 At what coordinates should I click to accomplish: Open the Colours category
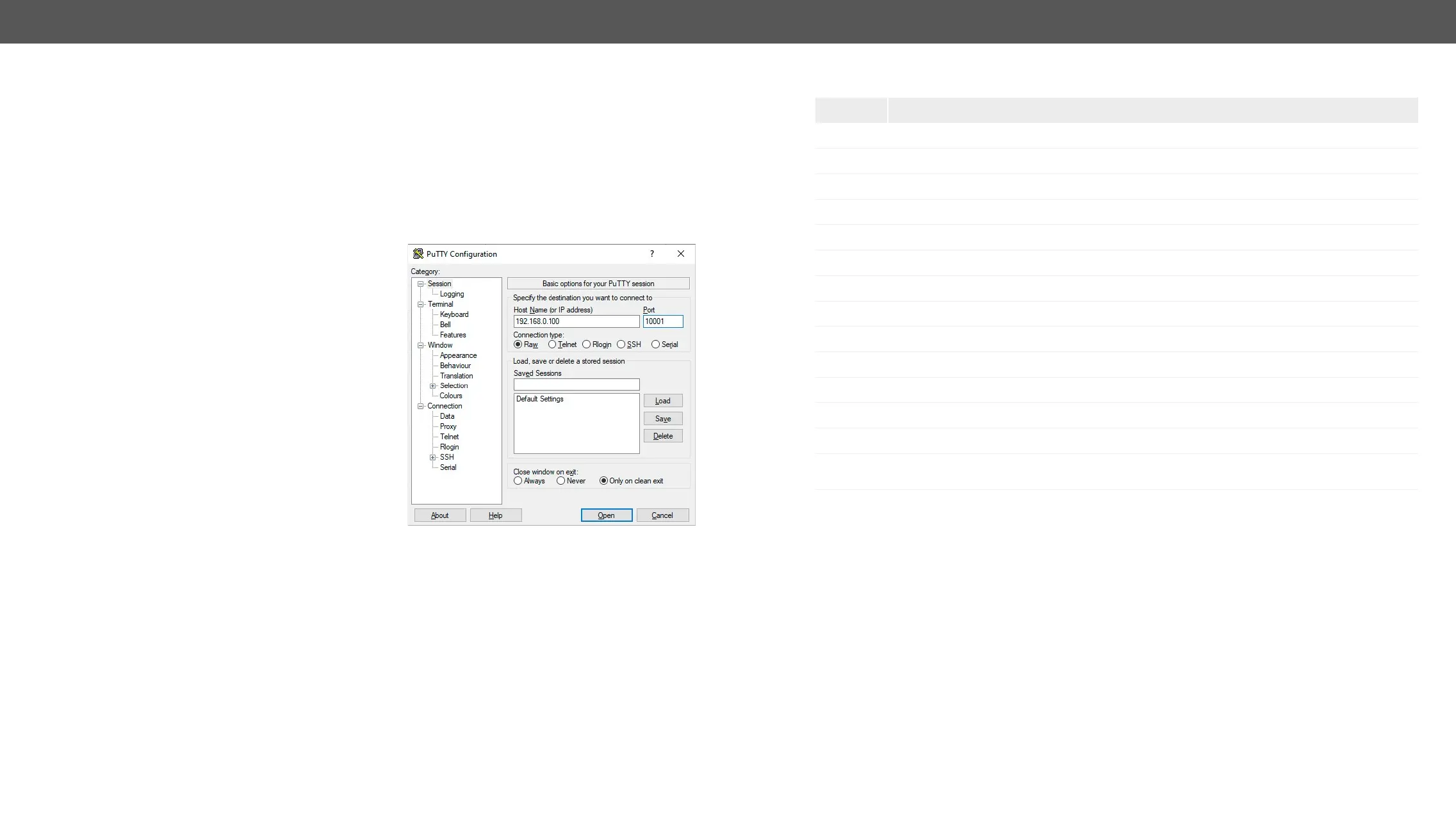pyautogui.click(x=450, y=396)
